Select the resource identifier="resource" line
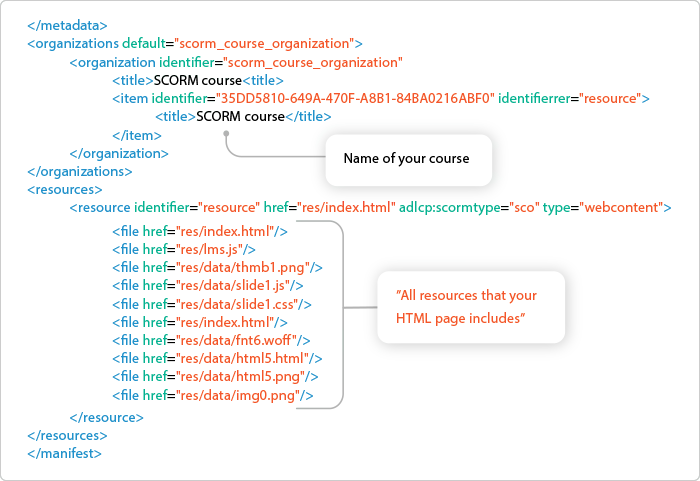700x481 pixels. [x=371, y=208]
